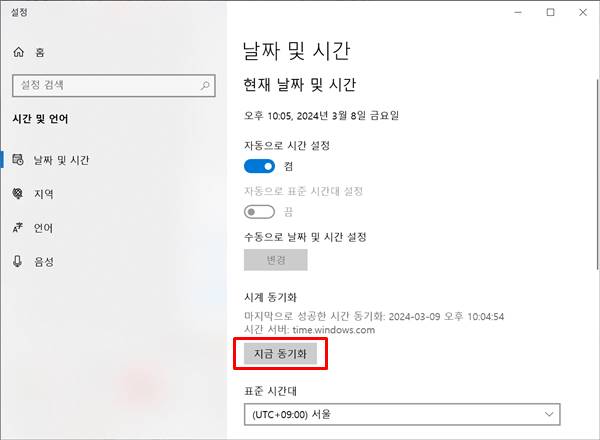
Task: Click the 시계 동기화 heading
Action: tap(271, 297)
